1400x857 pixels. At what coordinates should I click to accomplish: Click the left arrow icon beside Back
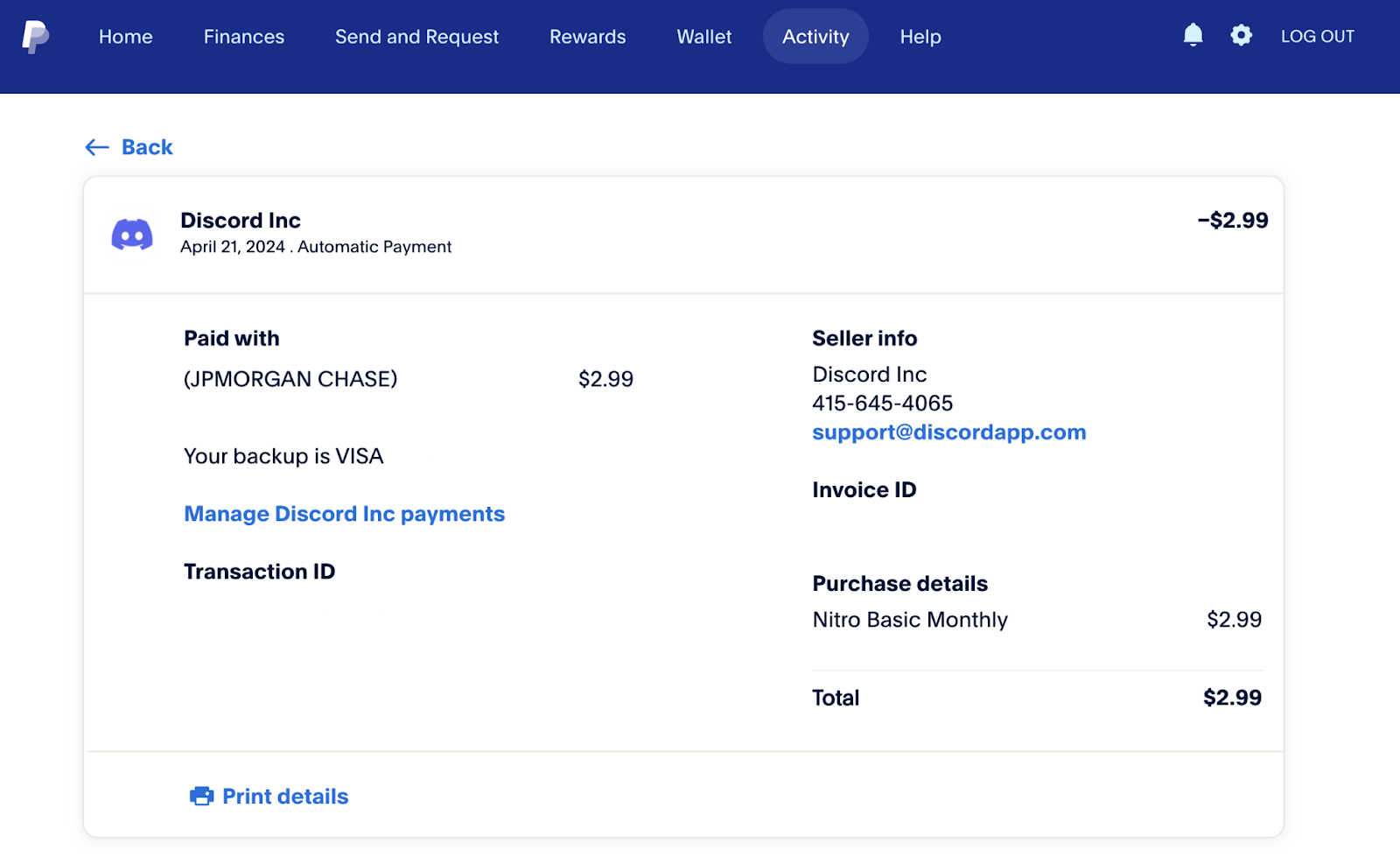tap(97, 147)
